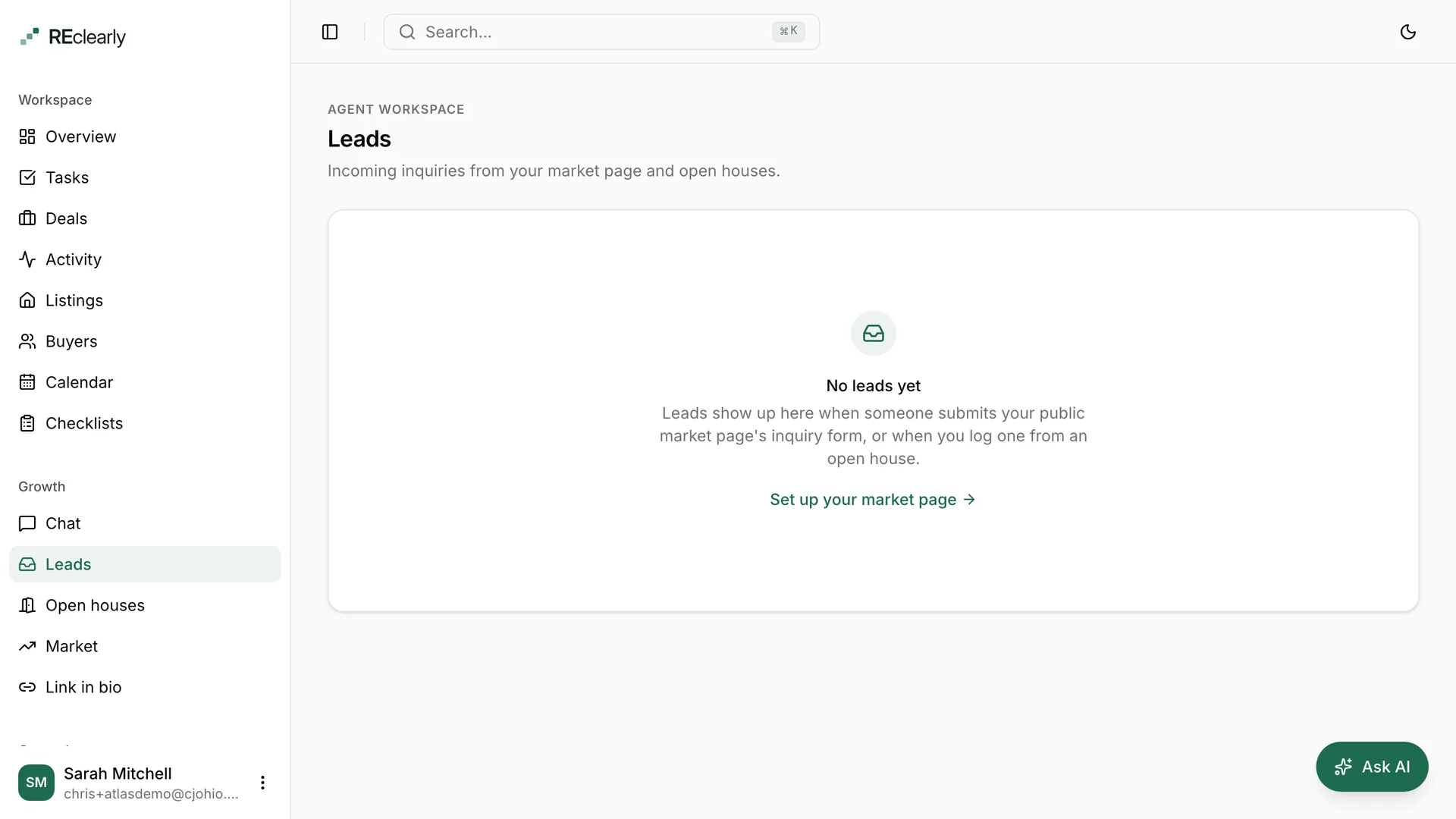Select Leads inbox icon in sidebar
This screenshot has width=1456, height=819.
pos(27,564)
